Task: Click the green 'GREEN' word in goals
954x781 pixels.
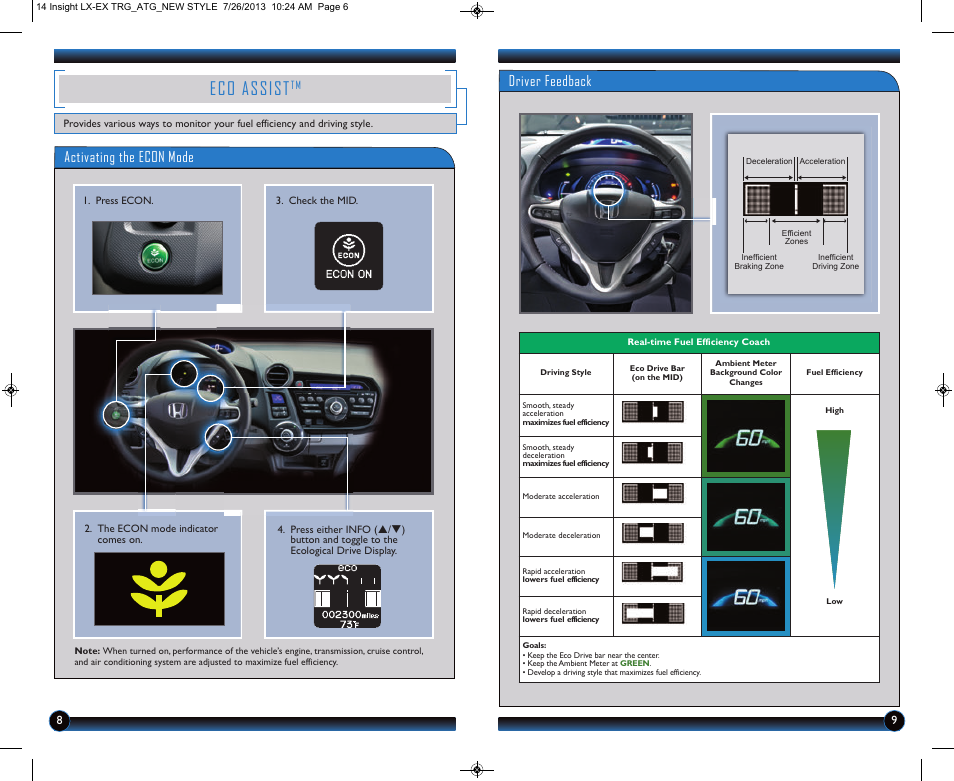Action: [x=635, y=664]
